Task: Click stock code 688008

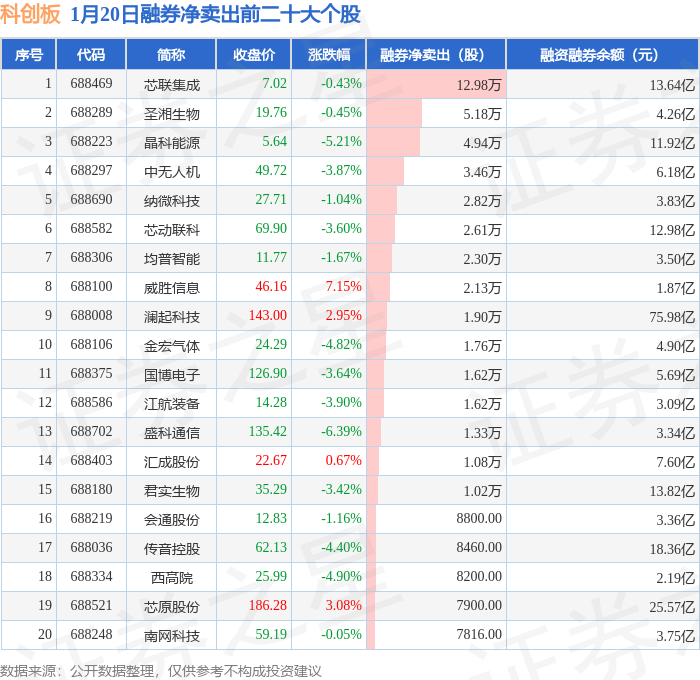Action: 91,316
